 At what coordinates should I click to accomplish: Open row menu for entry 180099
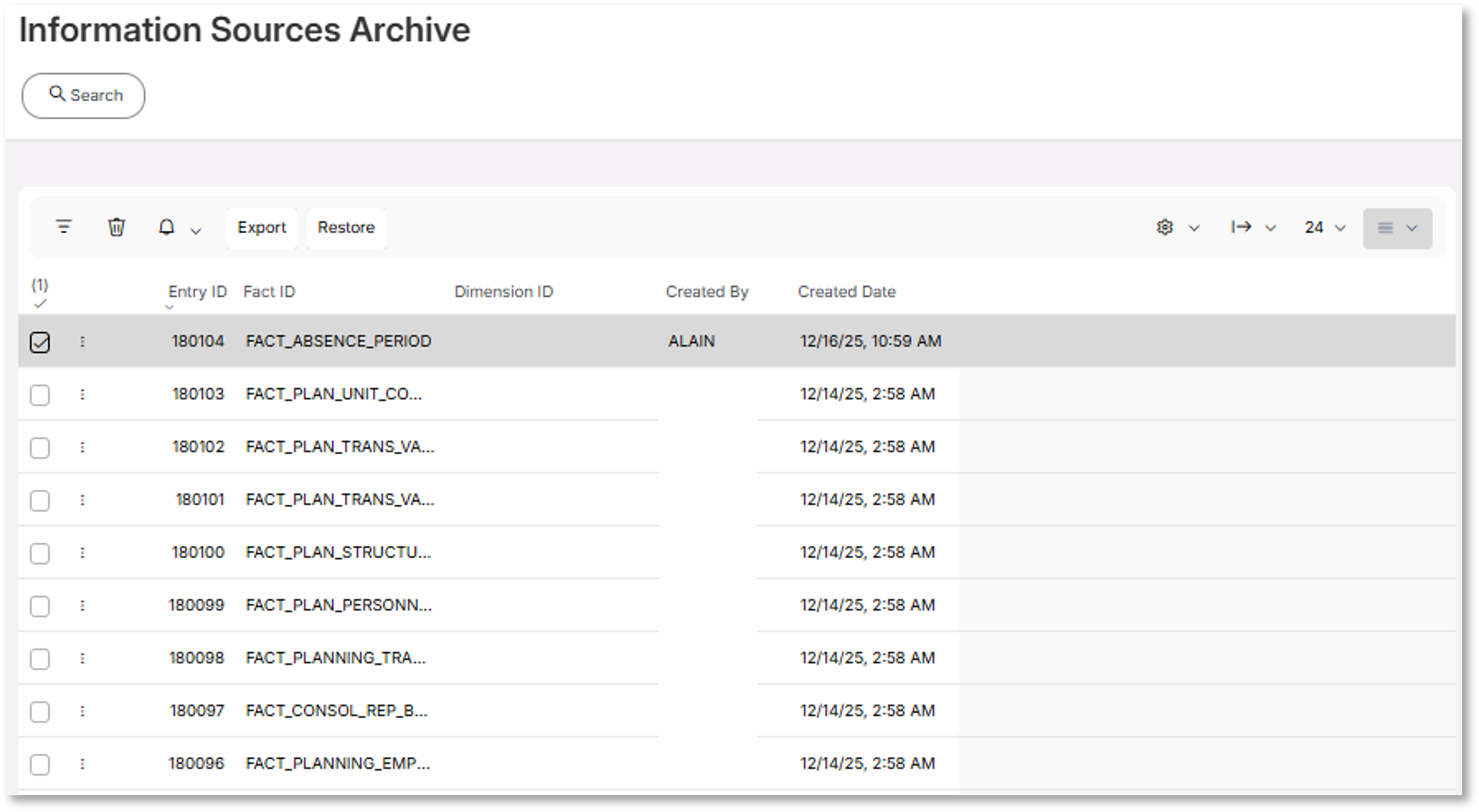[82, 606]
